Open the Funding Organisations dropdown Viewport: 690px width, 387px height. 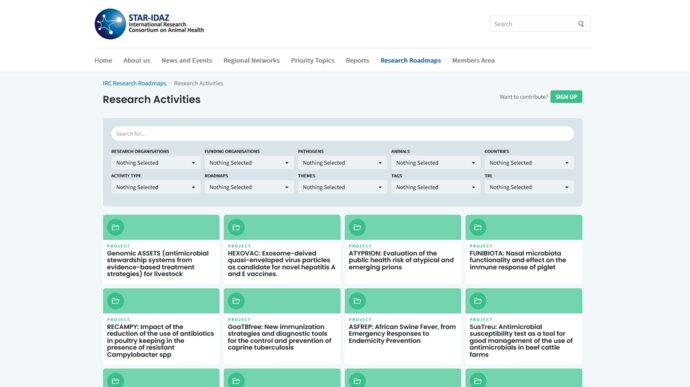(249, 163)
